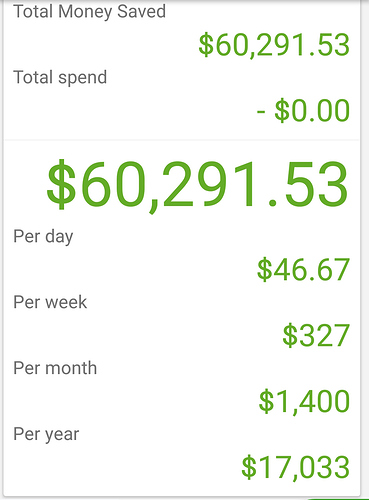The image size is (369, 500).
Task: Tap the Per week label
Action: tap(50, 302)
